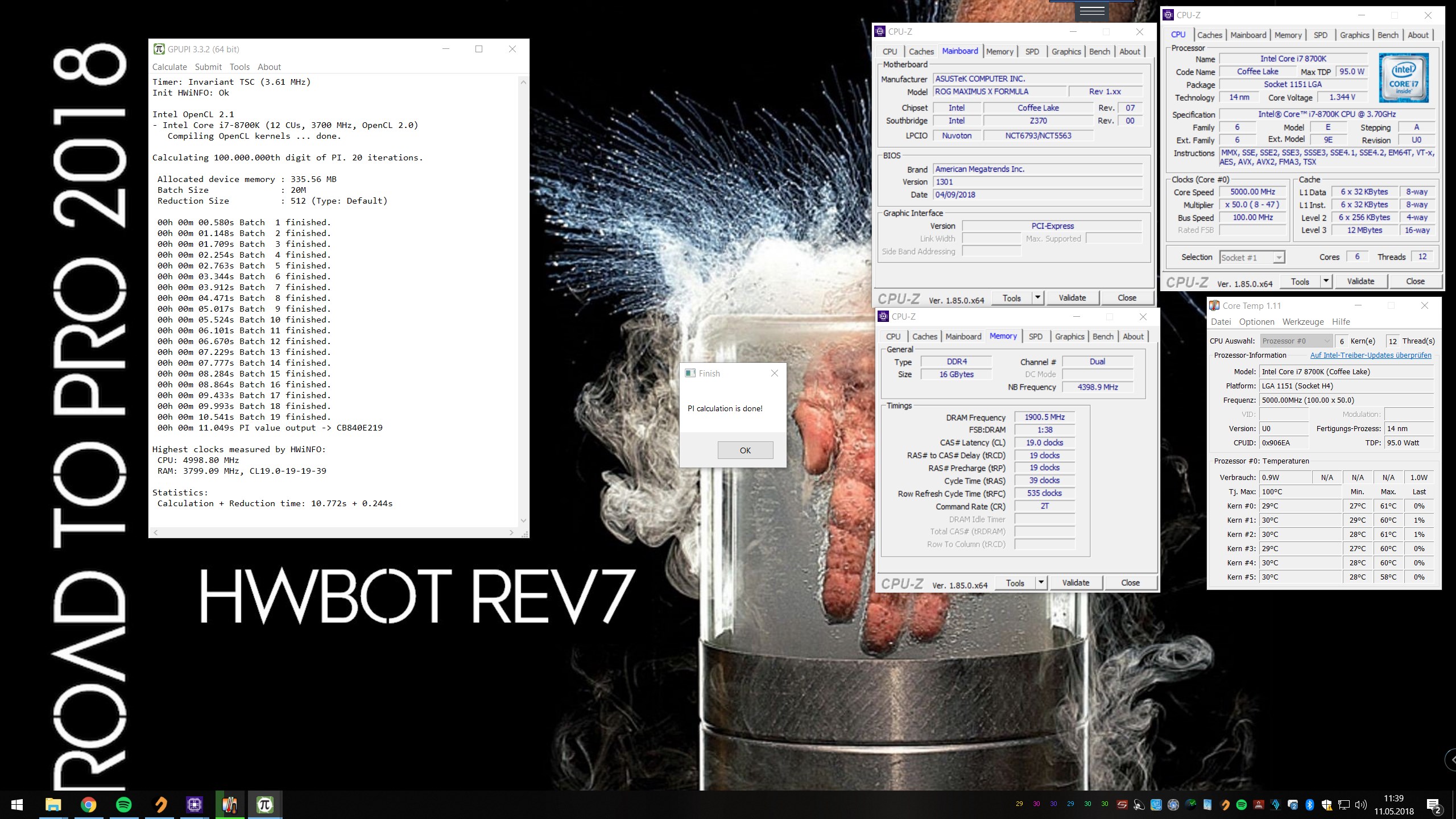This screenshot has width=1456, height=819.
Task: Click the Intel graphics tray icon
Action: pos(1156,805)
